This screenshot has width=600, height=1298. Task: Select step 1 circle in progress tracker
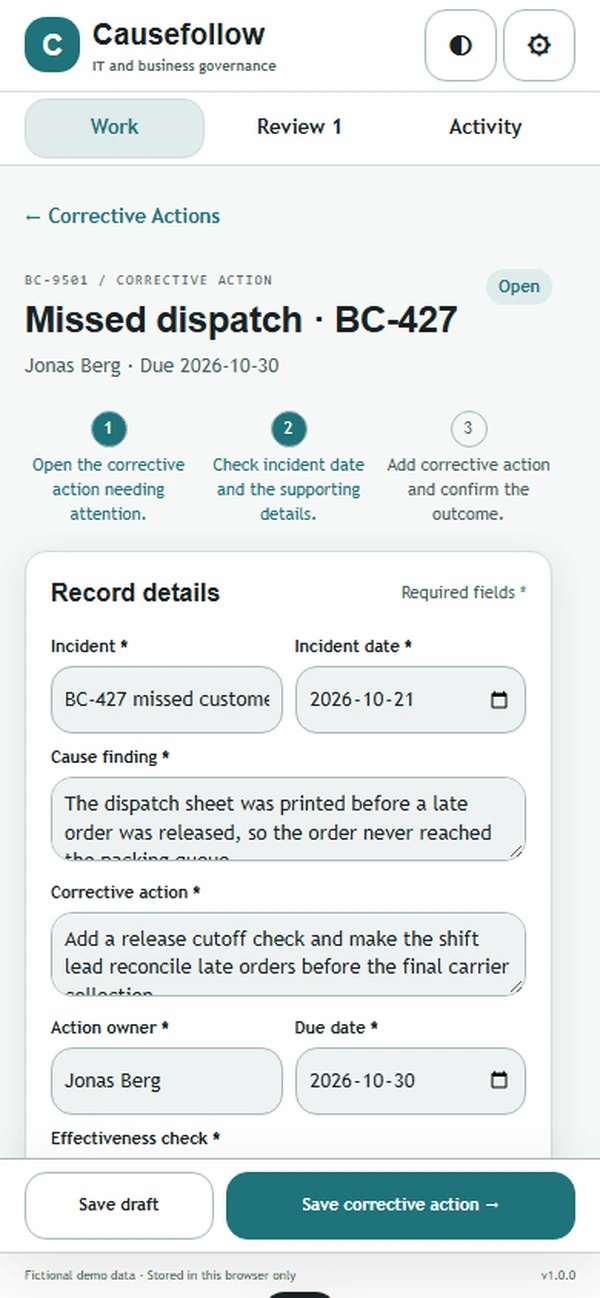[108, 430]
